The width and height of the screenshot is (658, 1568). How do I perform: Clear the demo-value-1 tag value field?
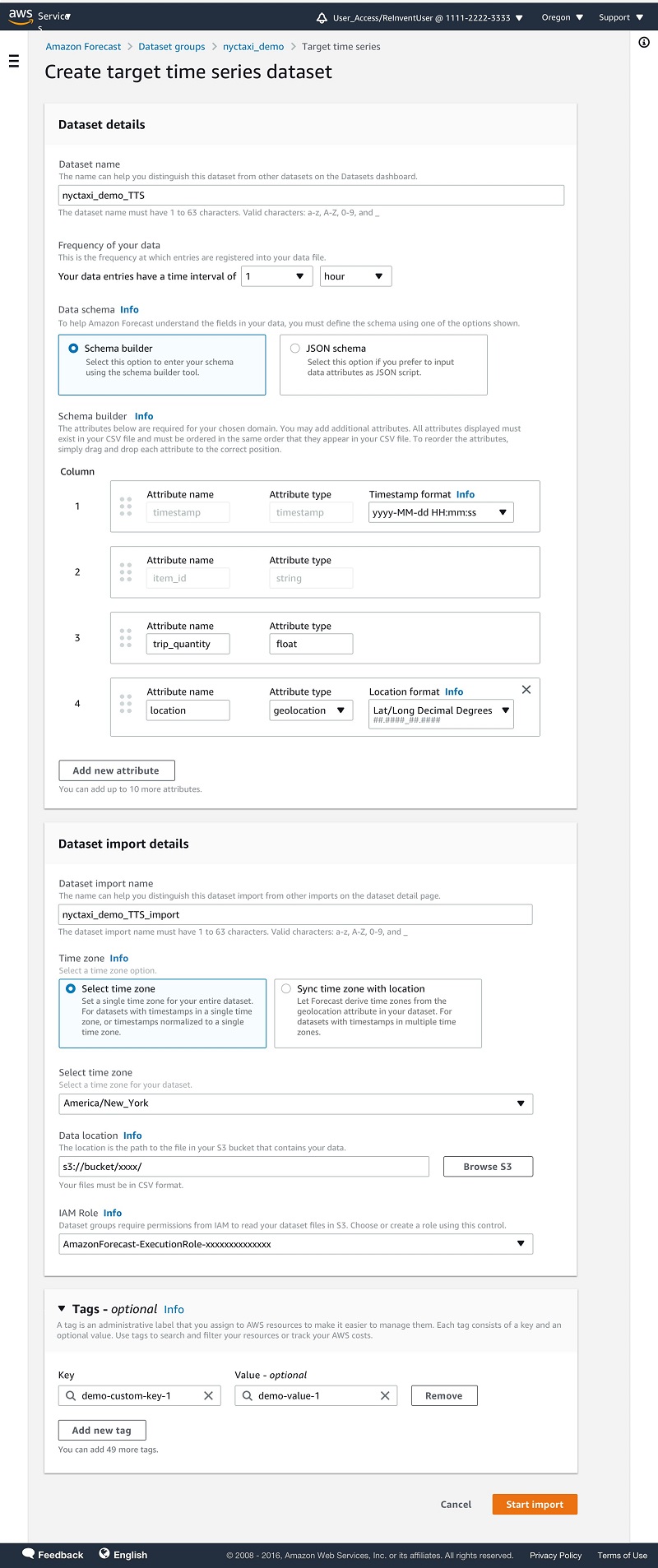coord(384,1395)
